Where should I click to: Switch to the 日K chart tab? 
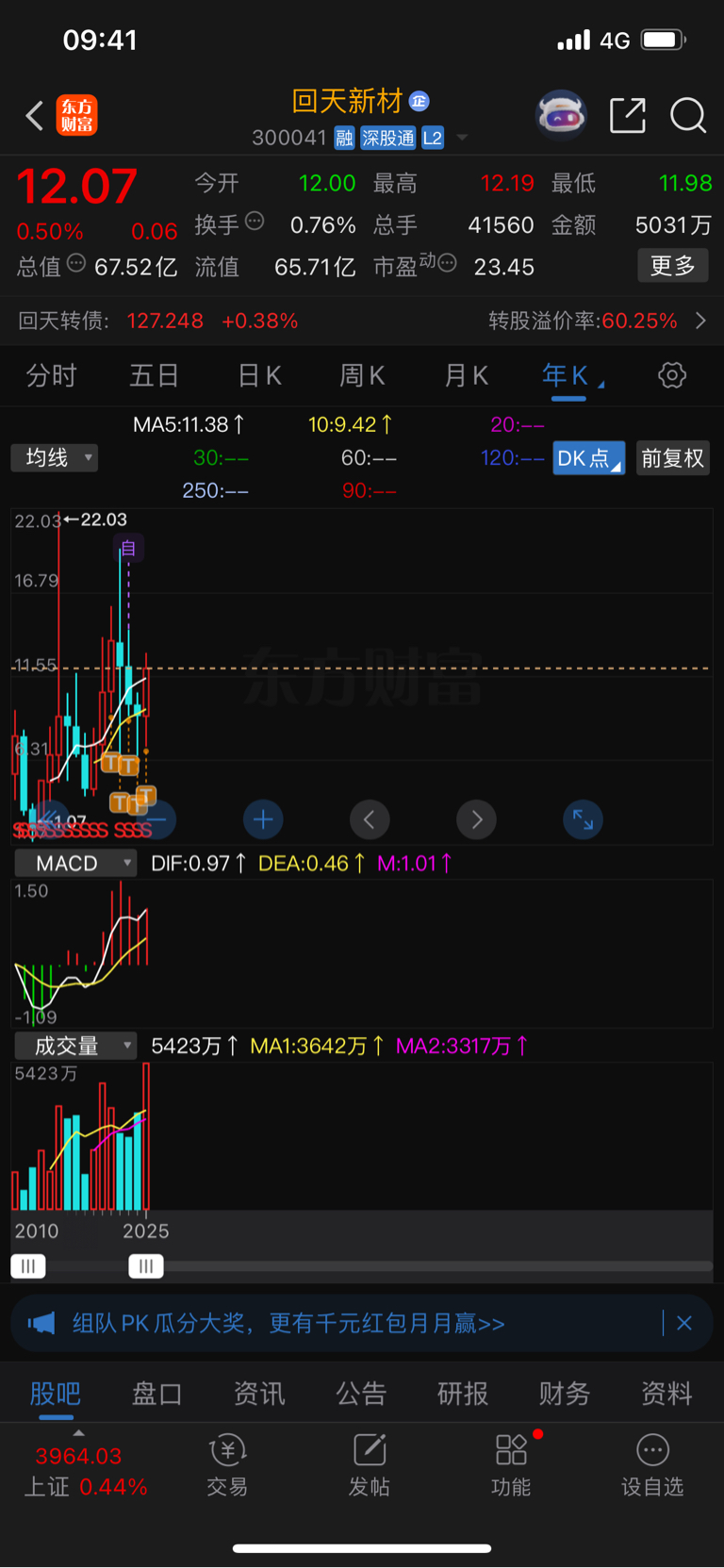click(x=259, y=376)
